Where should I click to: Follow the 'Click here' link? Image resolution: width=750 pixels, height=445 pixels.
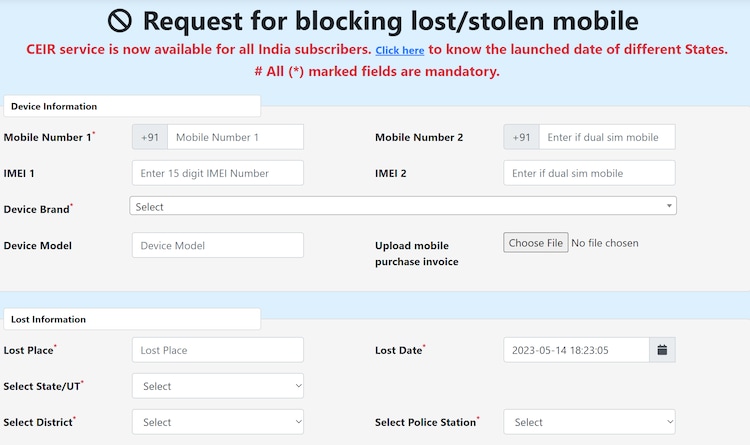coord(400,50)
